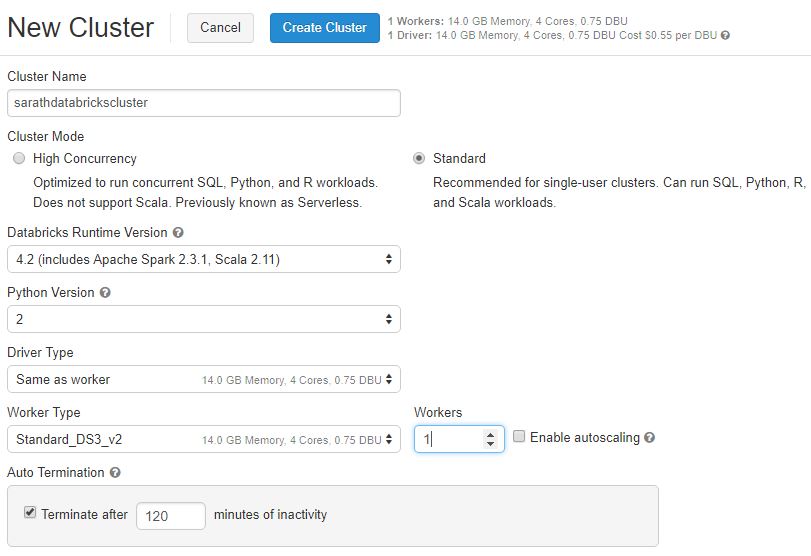Image resolution: width=811 pixels, height=556 pixels.
Task: Select the Standard cluster mode
Action: click(x=419, y=158)
